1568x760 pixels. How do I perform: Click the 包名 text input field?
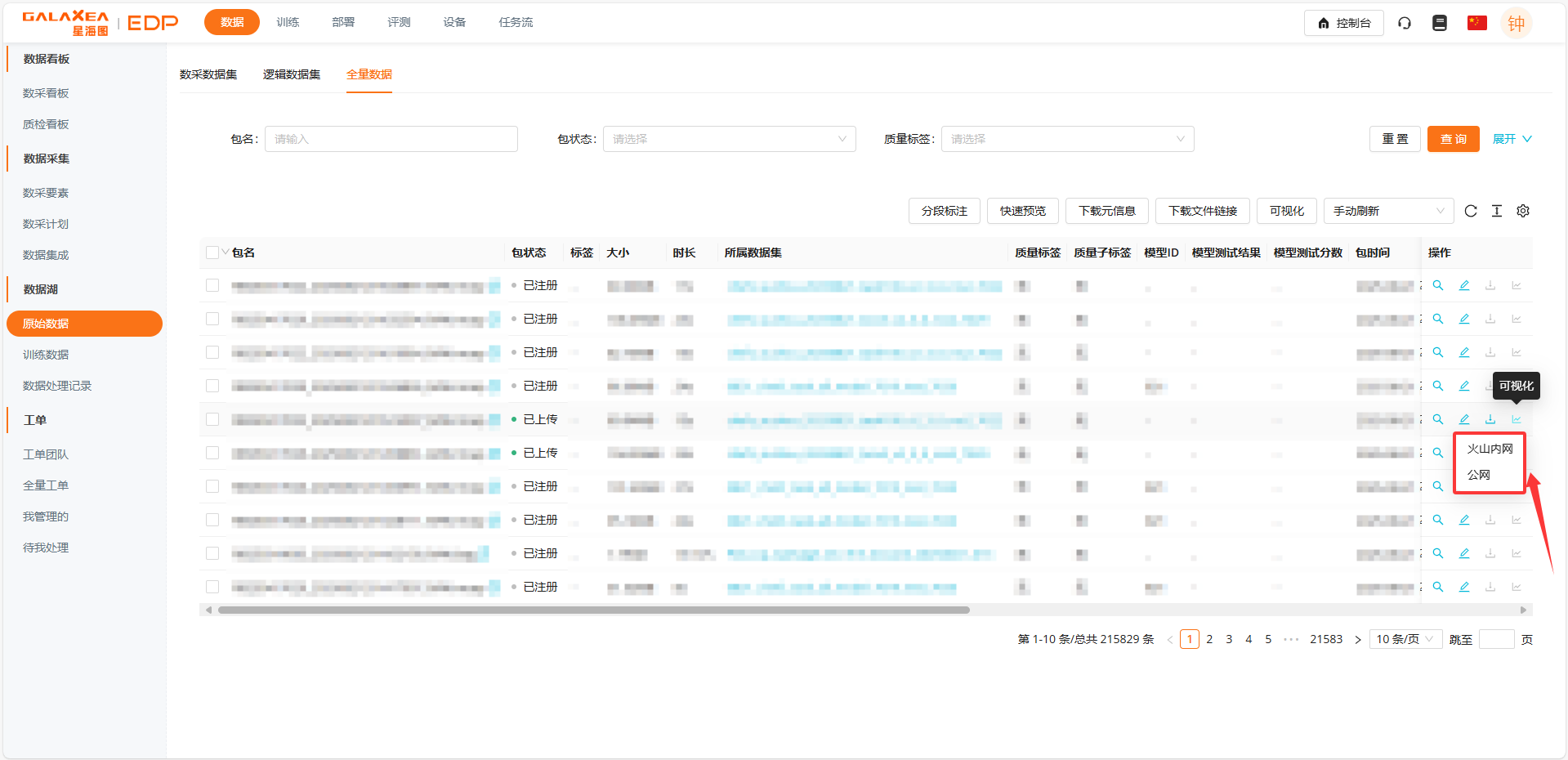(x=391, y=139)
